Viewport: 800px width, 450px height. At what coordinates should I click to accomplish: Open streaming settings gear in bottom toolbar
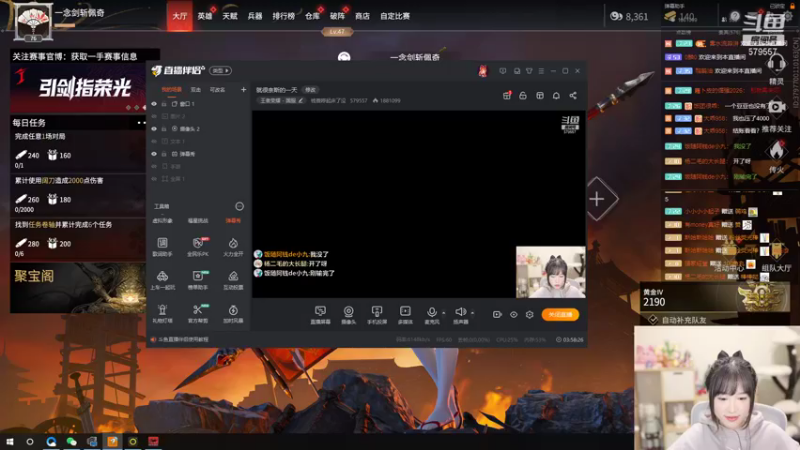530,315
